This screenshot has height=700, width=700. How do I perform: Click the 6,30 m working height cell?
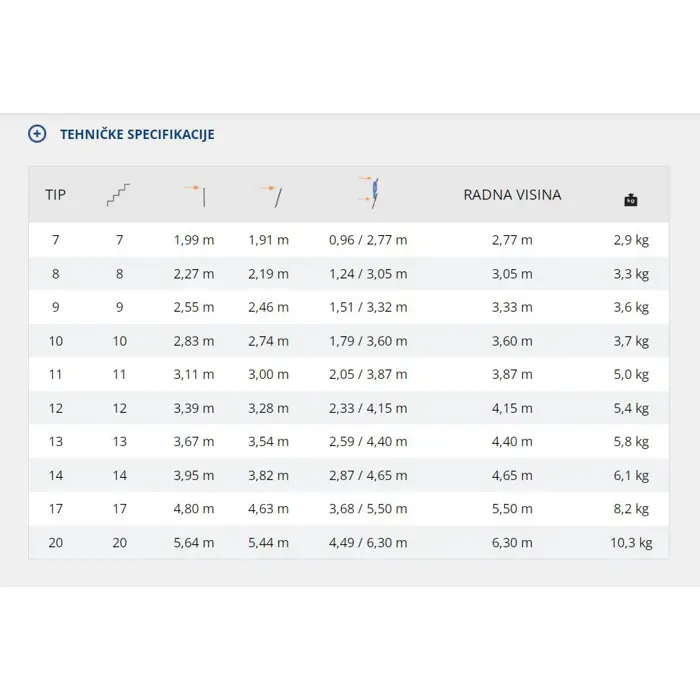[x=512, y=543]
